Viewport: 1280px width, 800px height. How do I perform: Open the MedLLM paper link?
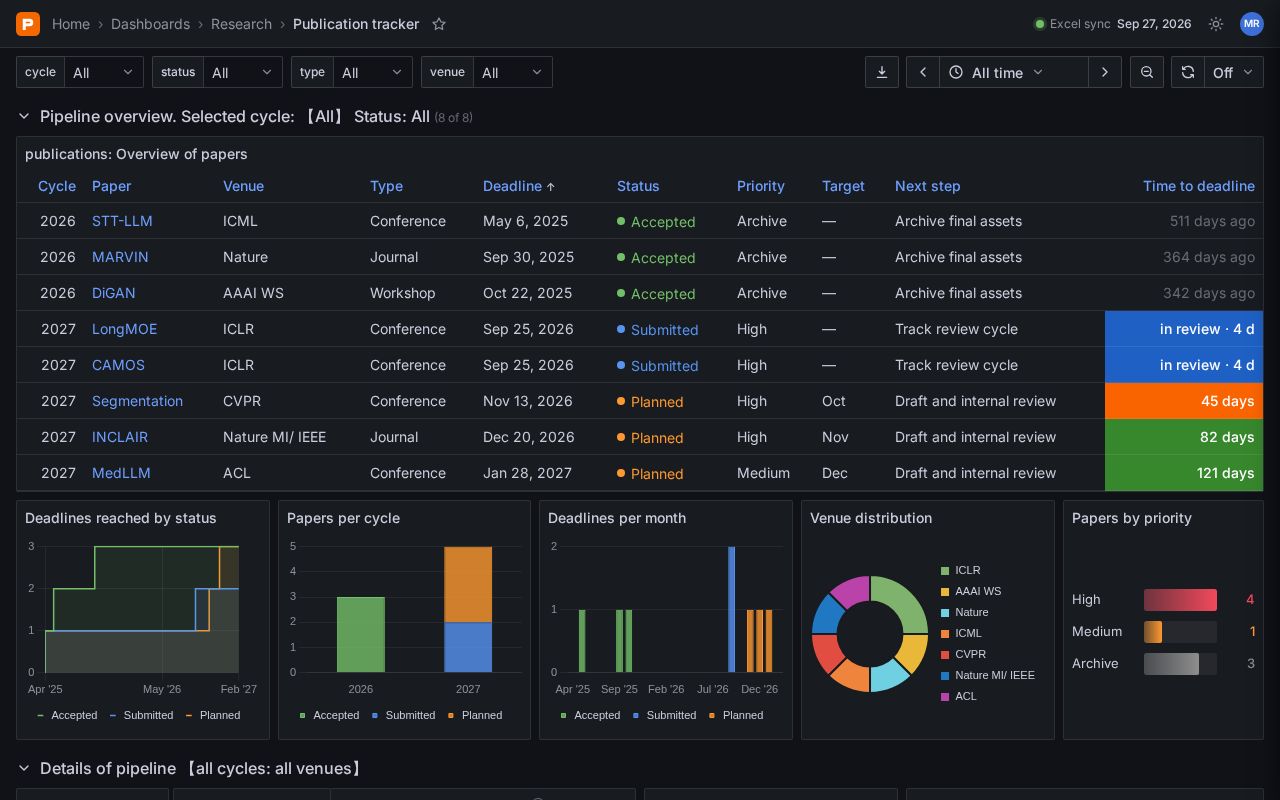coord(121,473)
